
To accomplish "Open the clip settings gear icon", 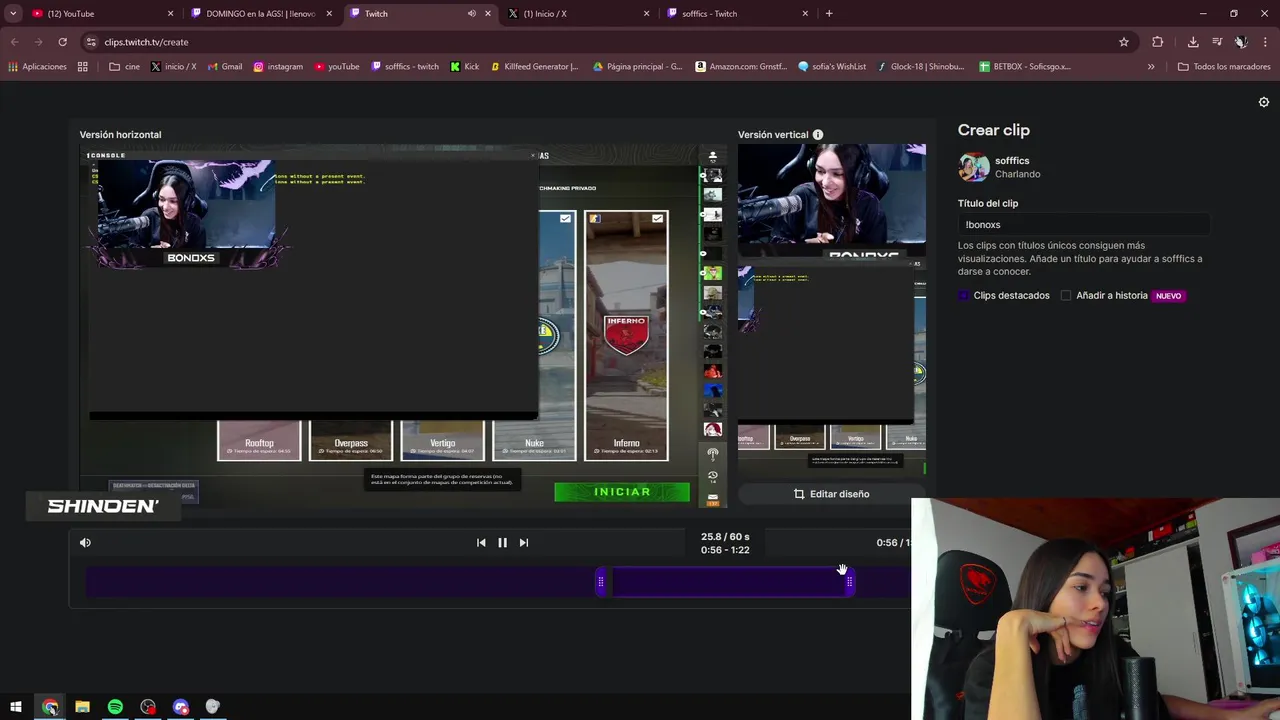I will tap(1264, 102).
